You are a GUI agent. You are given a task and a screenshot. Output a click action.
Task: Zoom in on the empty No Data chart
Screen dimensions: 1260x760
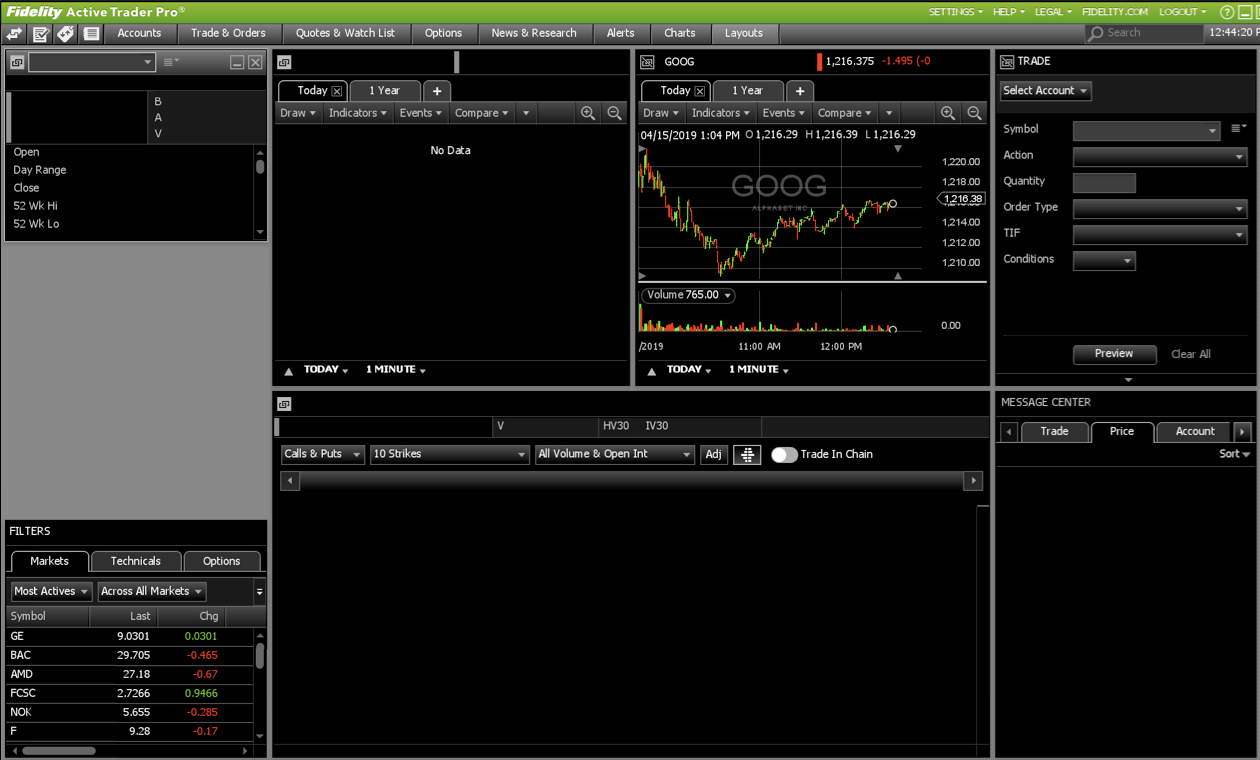pyautogui.click(x=588, y=113)
